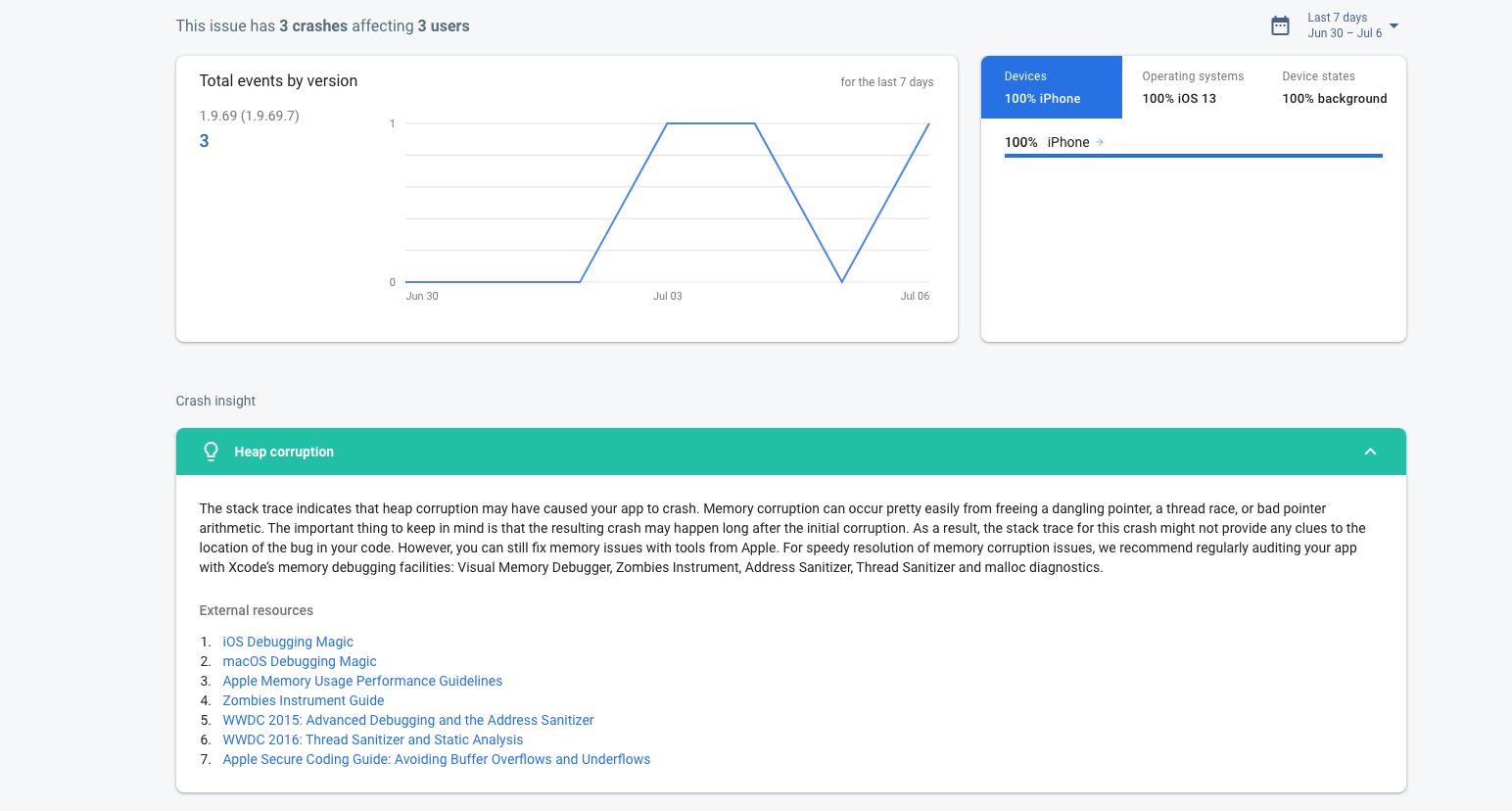Open WWDC 2015 Address Sanitizer link
This screenshot has height=811, width=1512.
408,720
